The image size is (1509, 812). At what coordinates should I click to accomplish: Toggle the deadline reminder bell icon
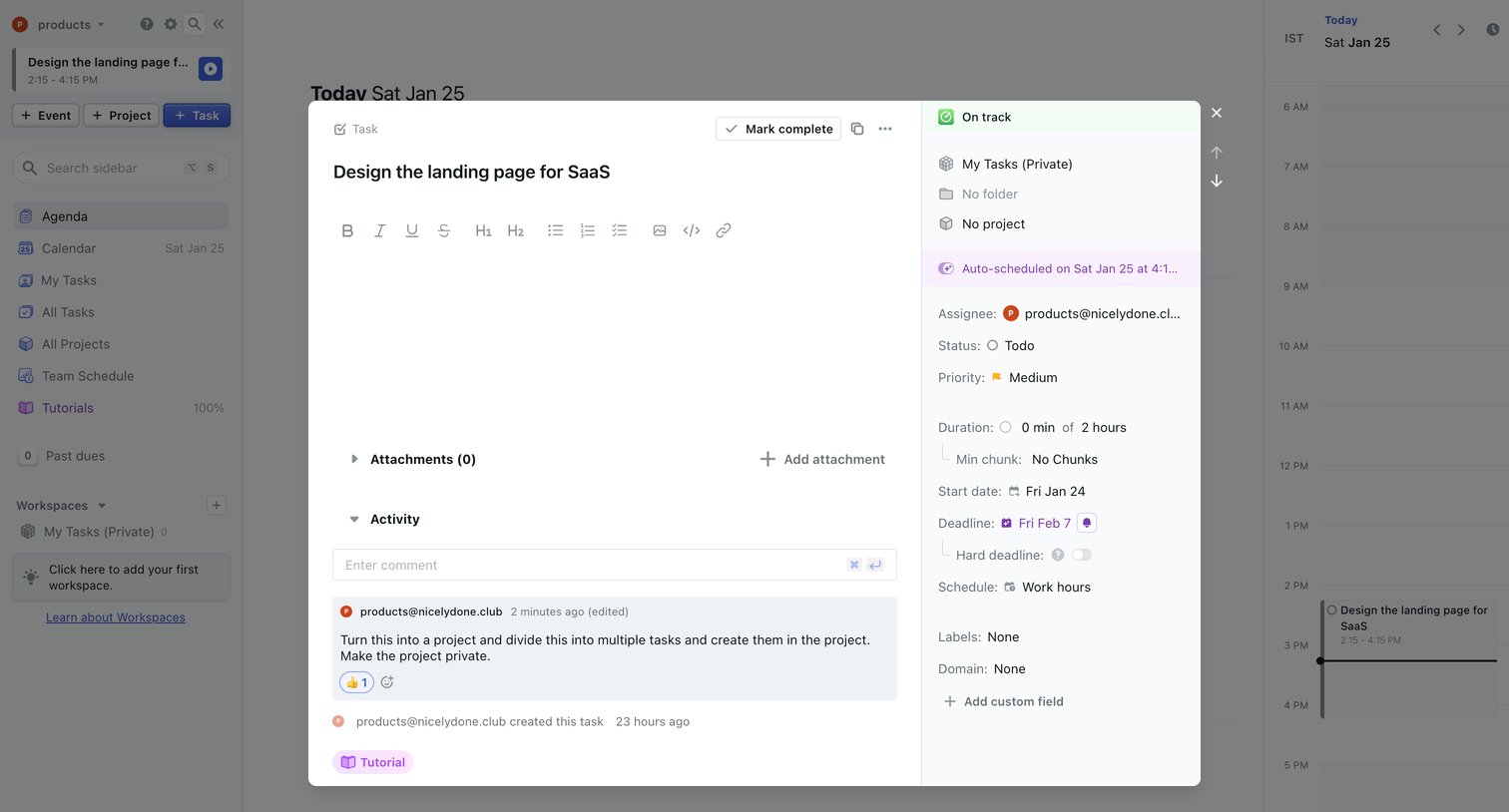[x=1087, y=523]
